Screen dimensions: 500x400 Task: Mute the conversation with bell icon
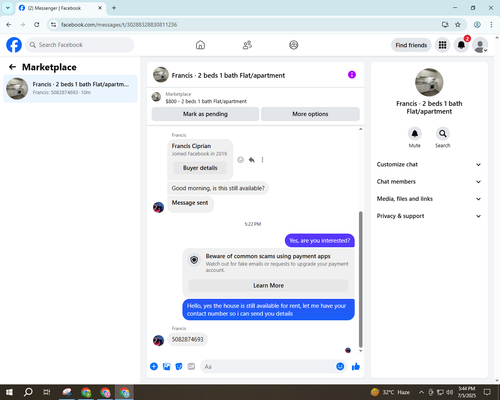click(x=415, y=134)
